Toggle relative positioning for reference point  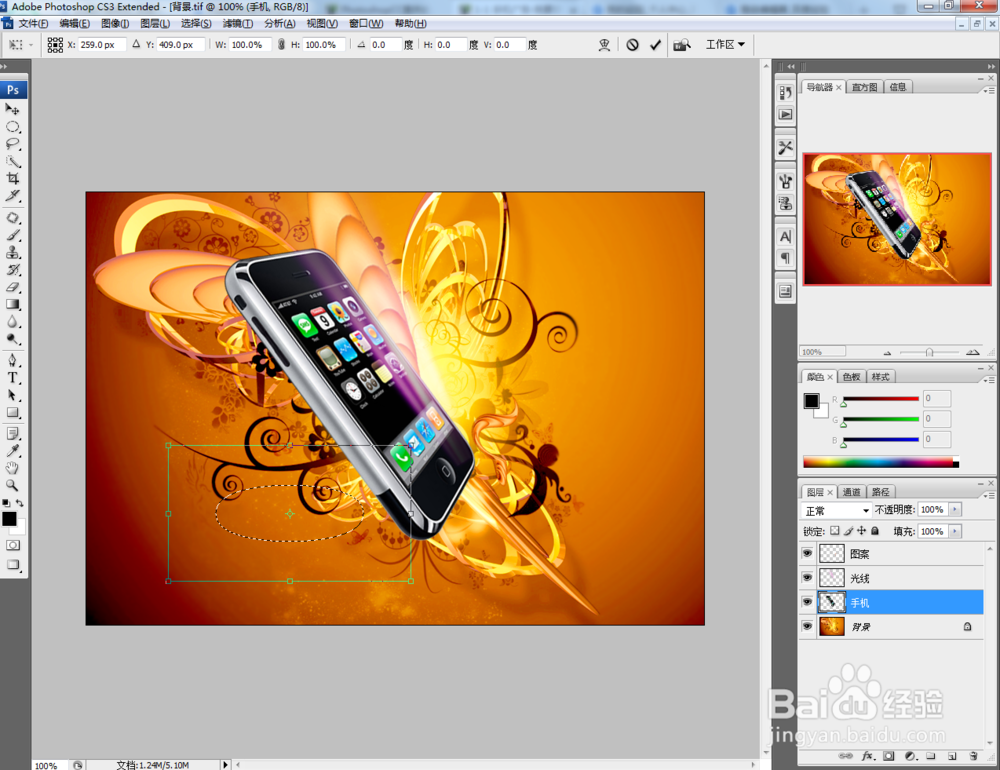tap(136, 45)
